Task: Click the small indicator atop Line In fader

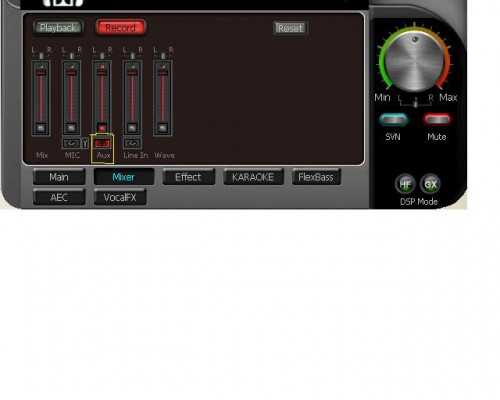Action: pyautogui.click(x=133, y=66)
